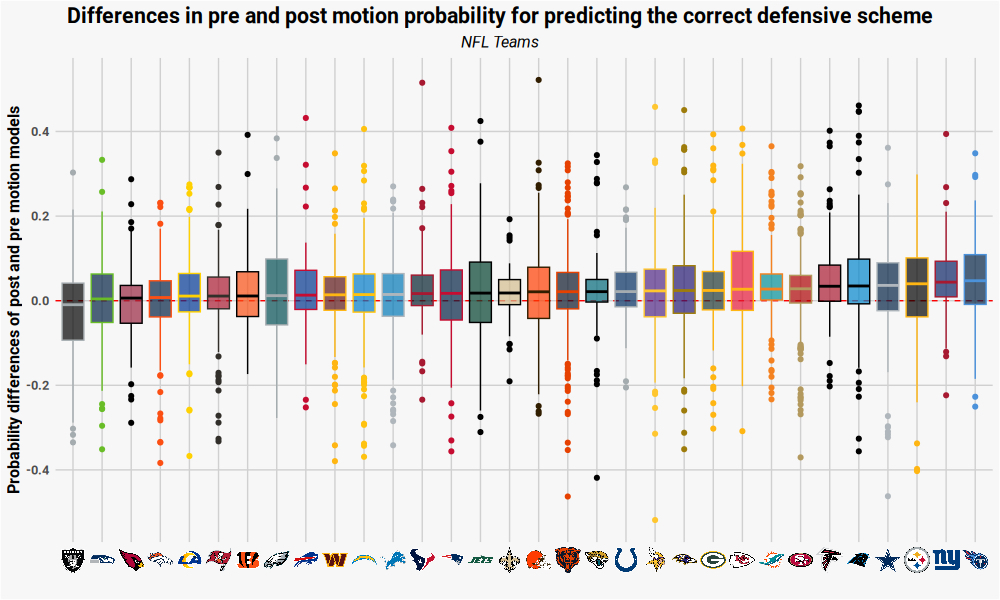1000x600 pixels.
Task: Click the New York Jets logo
Action: tap(481, 559)
